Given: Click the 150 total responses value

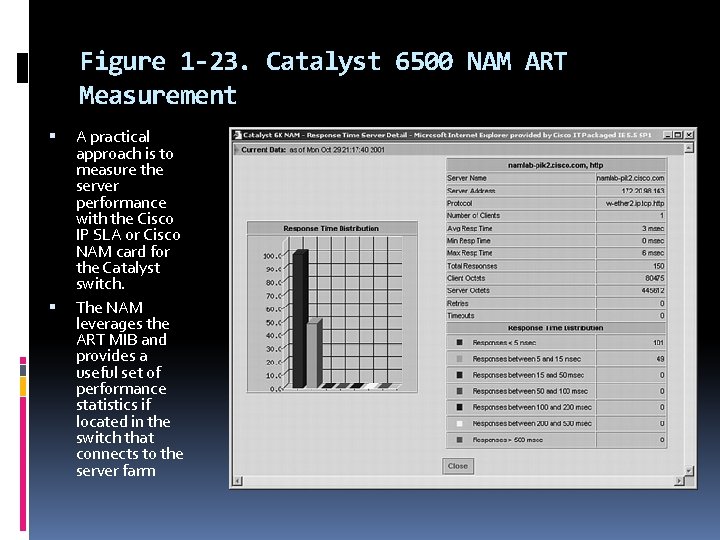Looking at the screenshot, I should pyautogui.click(x=658, y=266).
